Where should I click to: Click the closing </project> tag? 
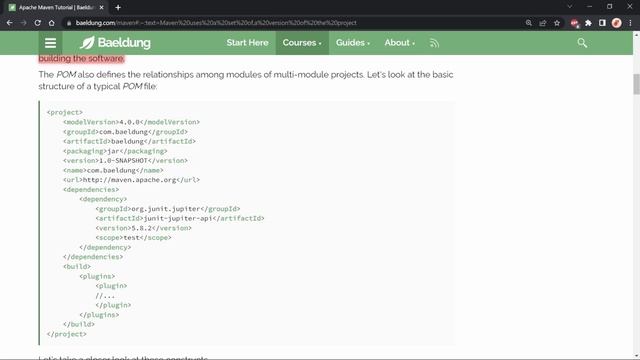point(67,334)
